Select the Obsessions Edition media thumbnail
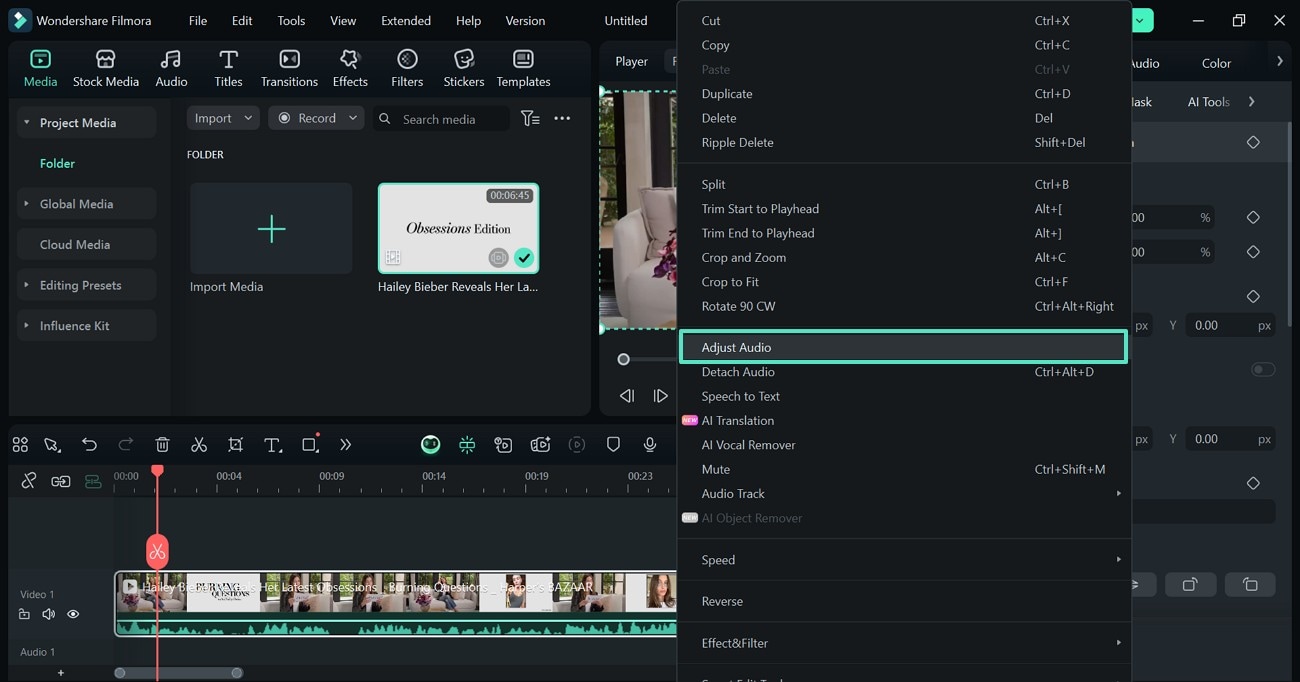The height and width of the screenshot is (682, 1300). 458,227
